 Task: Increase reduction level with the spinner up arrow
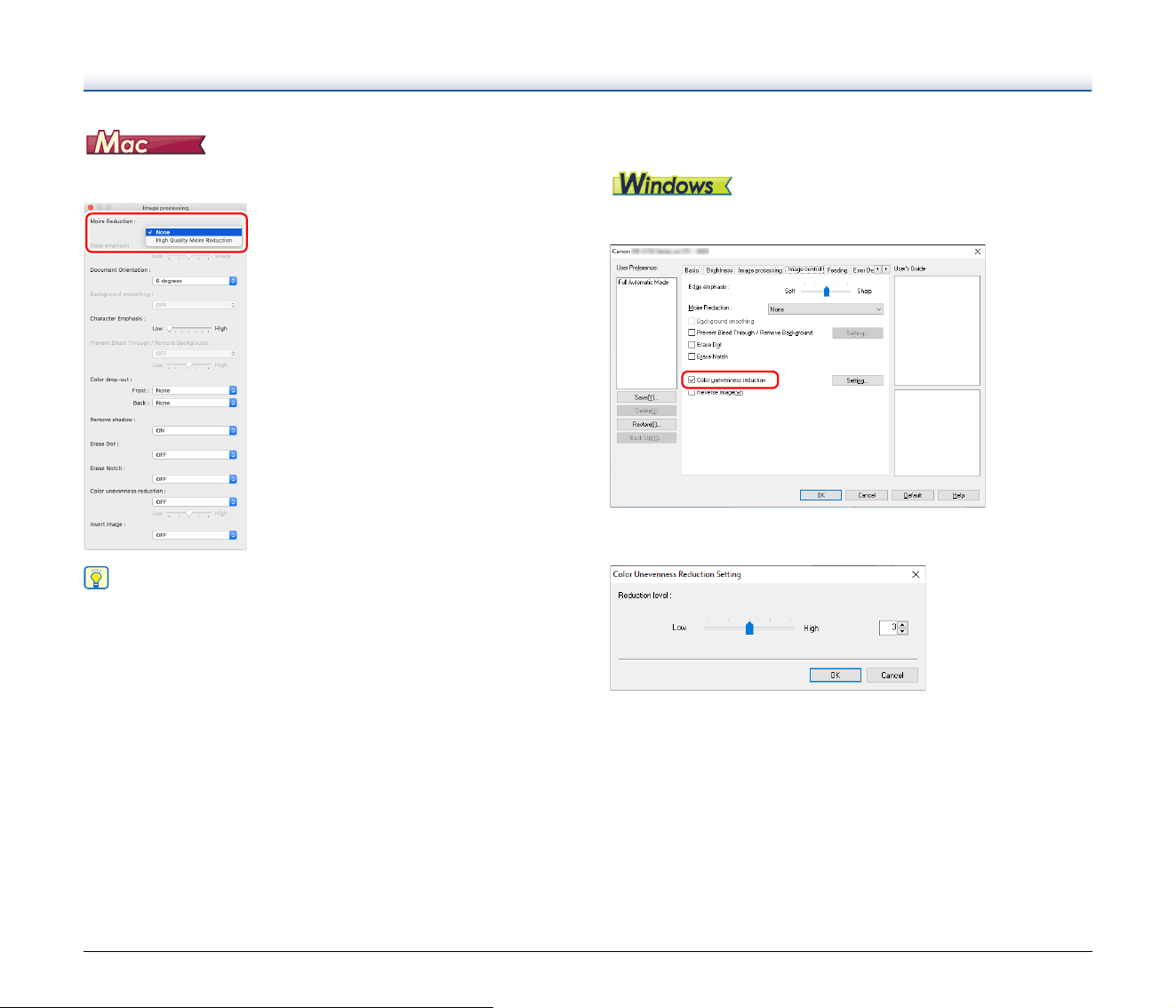pyautogui.click(x=903, y=625)
